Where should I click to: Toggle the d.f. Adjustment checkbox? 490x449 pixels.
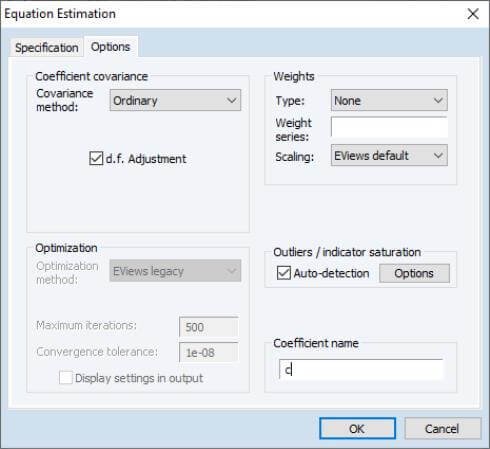pyautogui.click(x=96, y=158)
